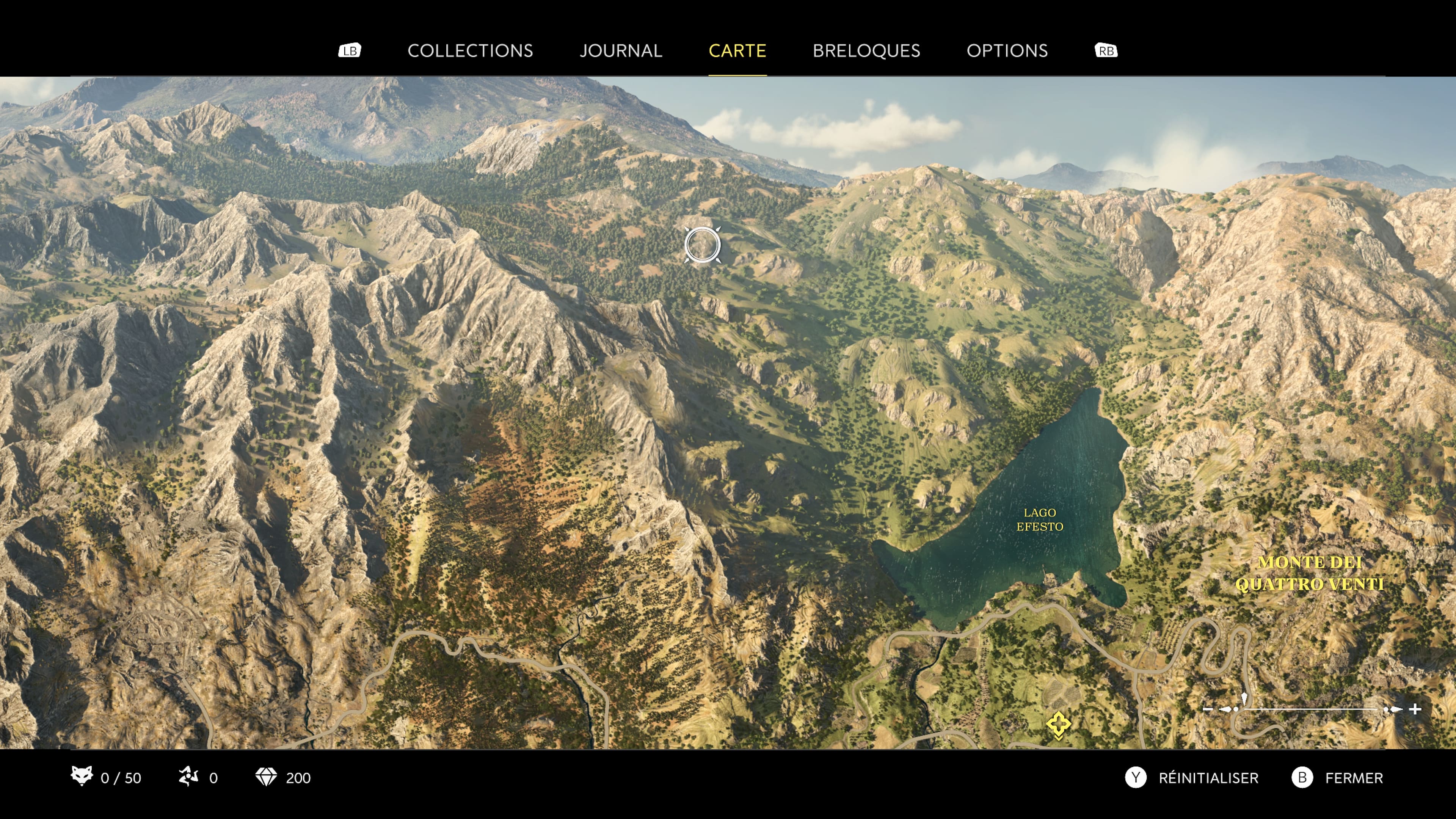The image size is (1456, 819).
Task: Click the 0 / 50 collectibles counter
Action: (121, 778)
